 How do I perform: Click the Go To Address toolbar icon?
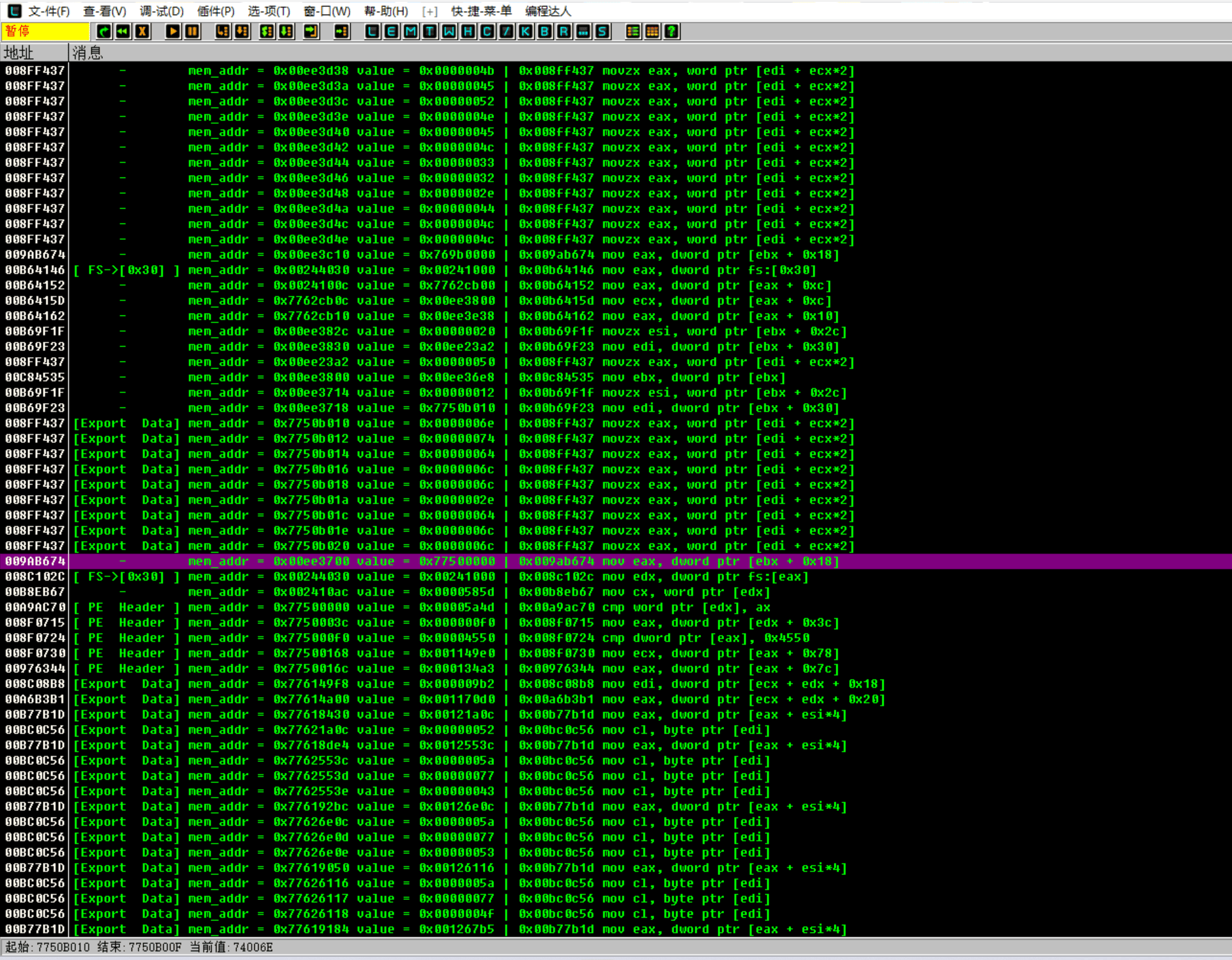pyautogui.click(x=342, y=31)
